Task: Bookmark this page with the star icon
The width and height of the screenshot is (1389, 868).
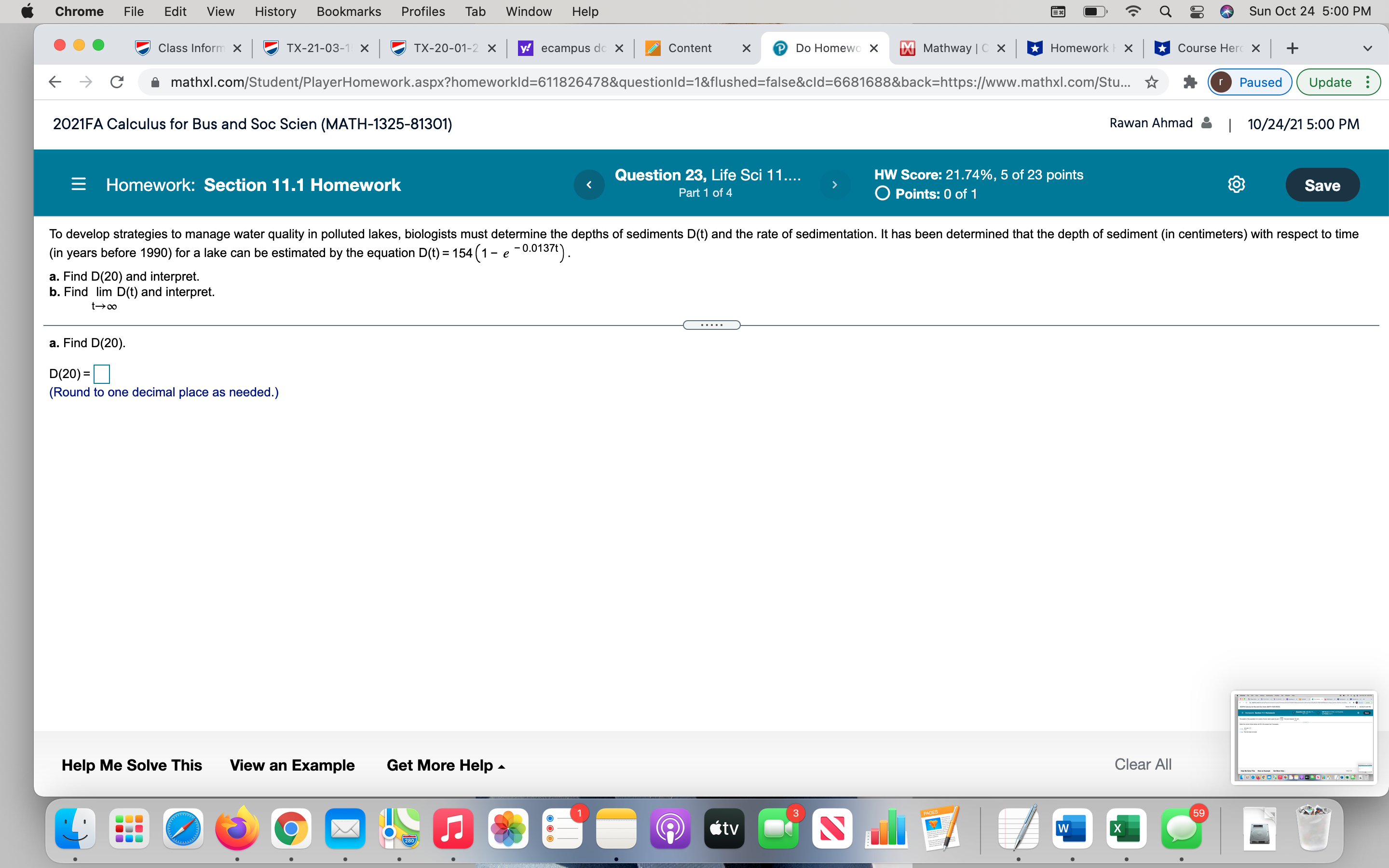Action: pos(1151,82)
